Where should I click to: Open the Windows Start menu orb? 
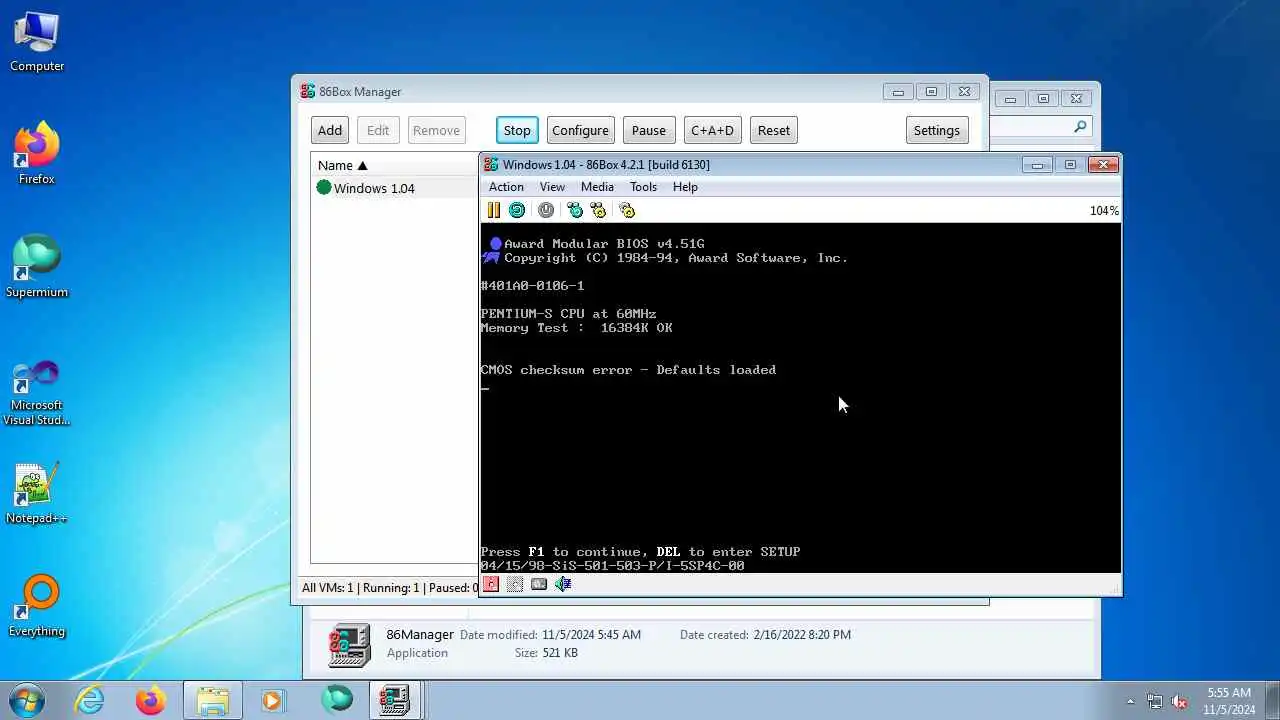point(27,699)
